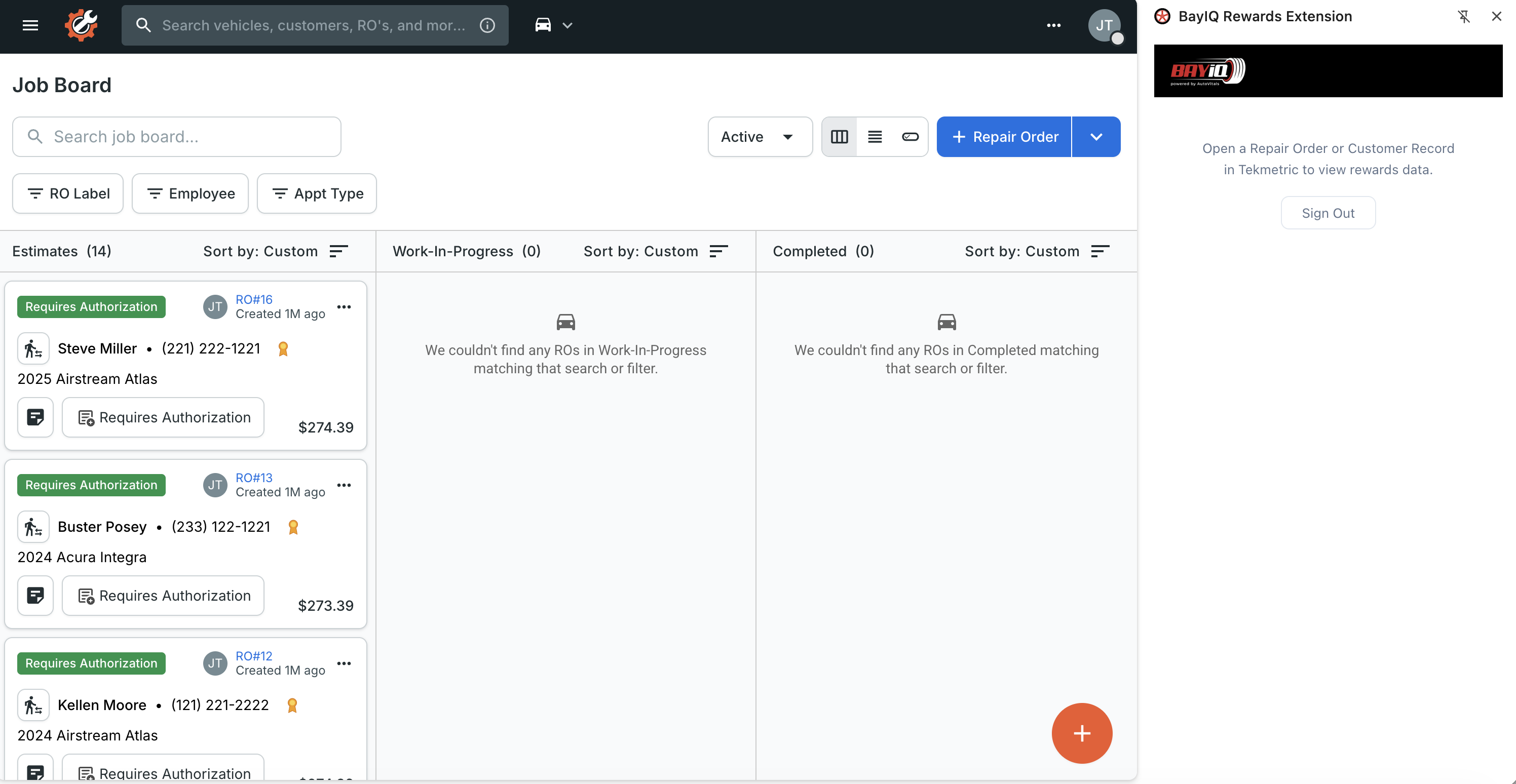The width and height of the screenshot is (1516, 784).
Task: Open the RO Label filter
Action: coord(68,193)
